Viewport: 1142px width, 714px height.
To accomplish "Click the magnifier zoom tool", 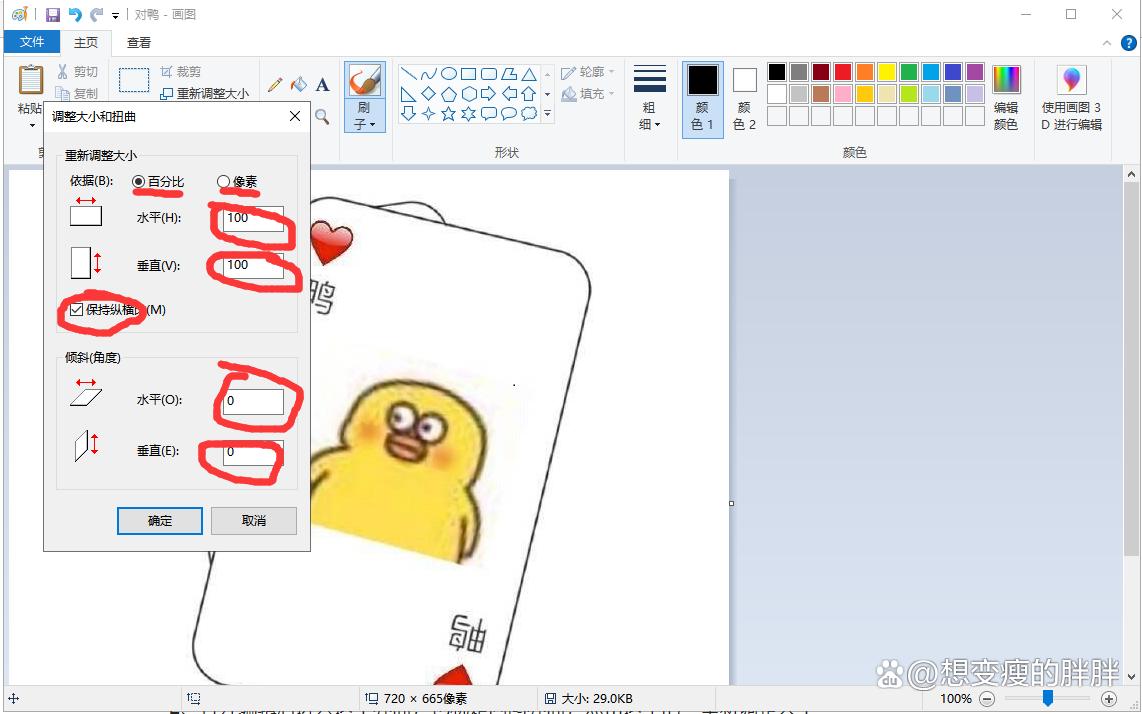I will 322,117.
